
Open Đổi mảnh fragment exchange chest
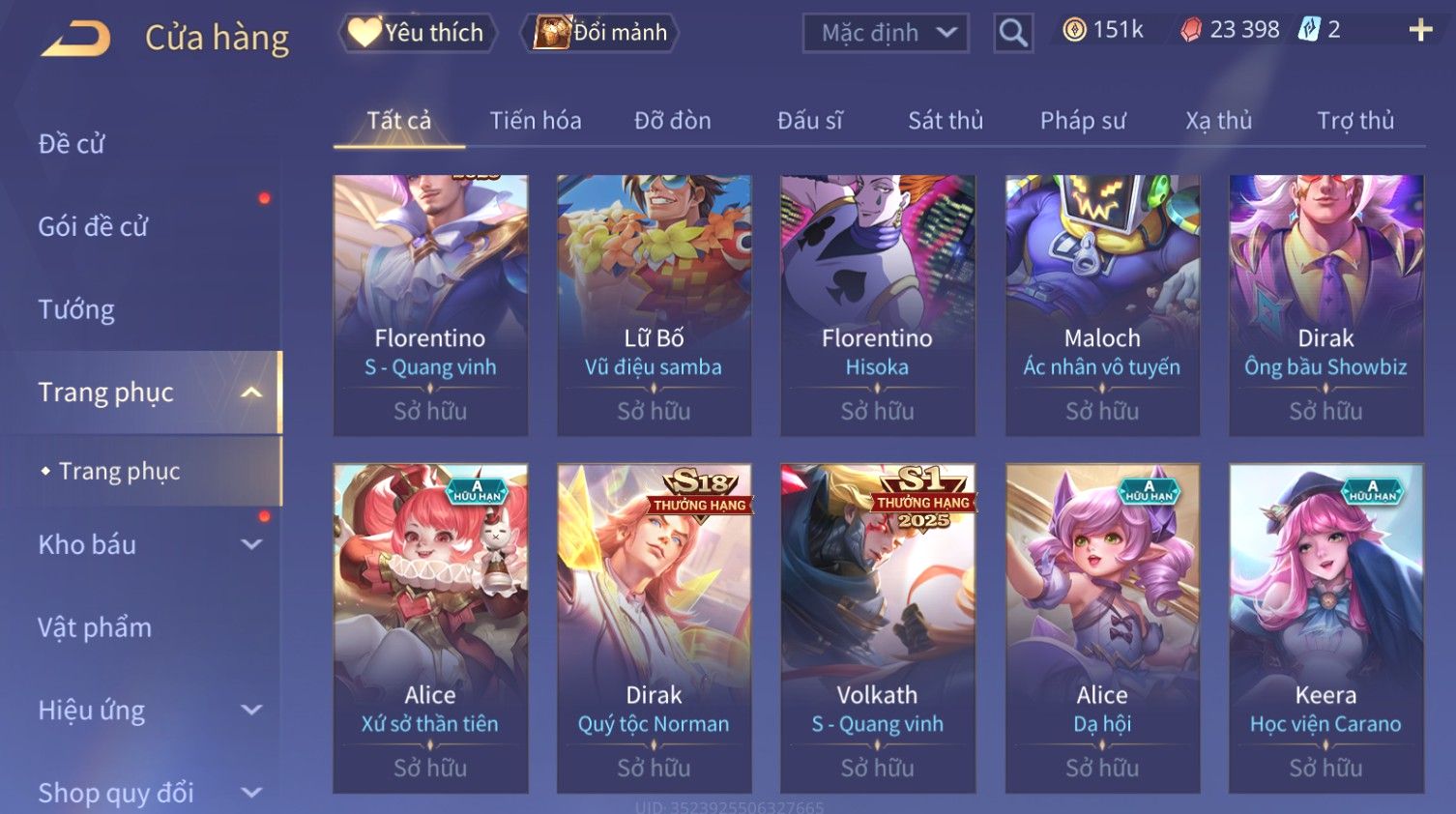tap(599, 32)
